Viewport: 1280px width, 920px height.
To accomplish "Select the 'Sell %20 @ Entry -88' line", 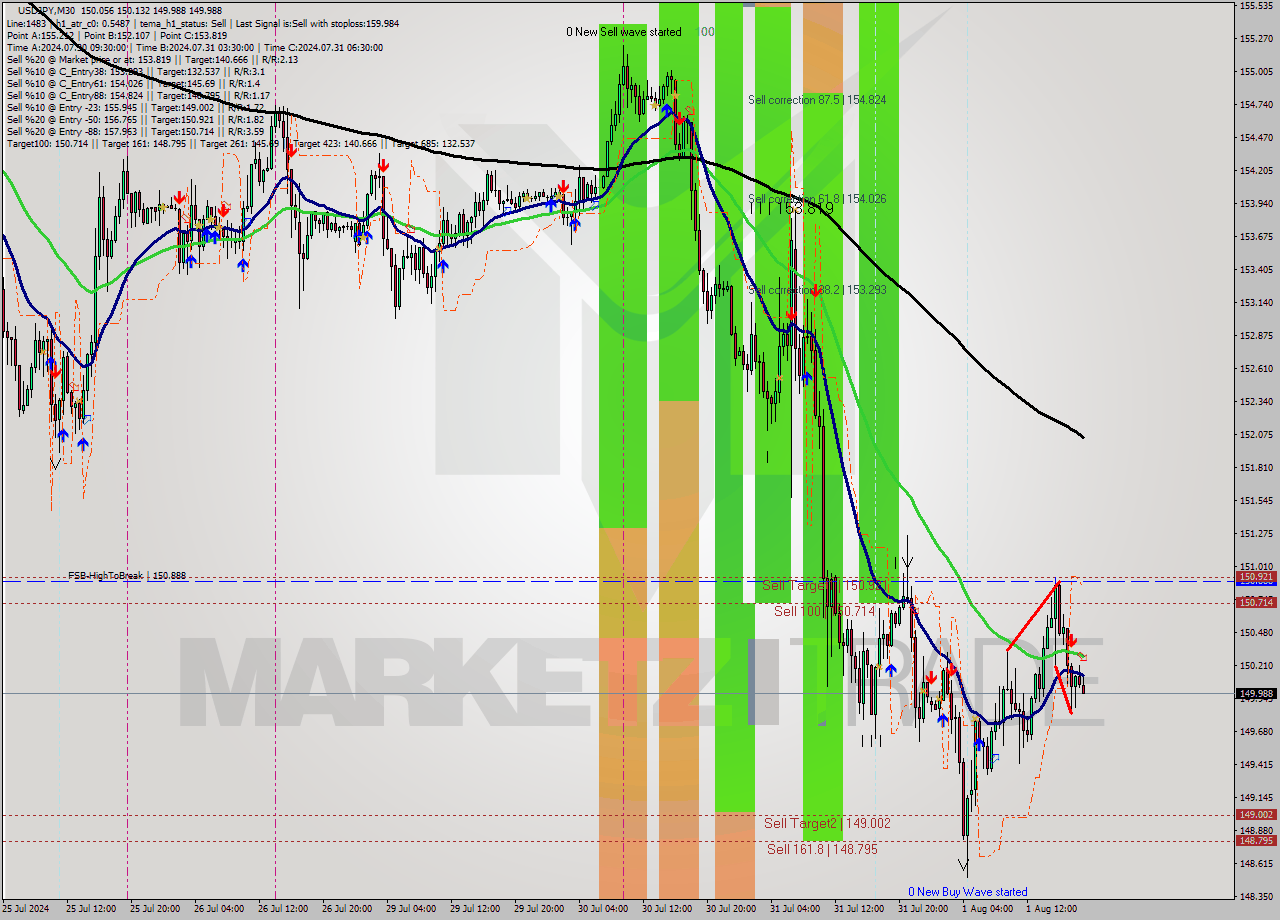I will pos(135,131).
